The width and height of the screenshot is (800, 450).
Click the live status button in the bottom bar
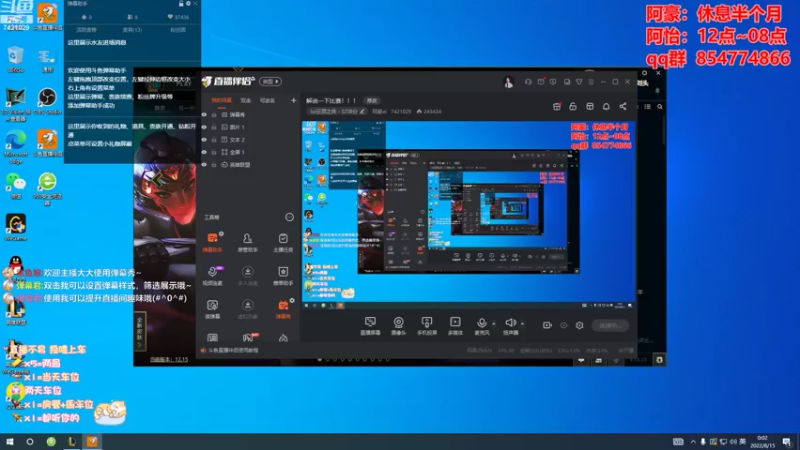point(610,325)
